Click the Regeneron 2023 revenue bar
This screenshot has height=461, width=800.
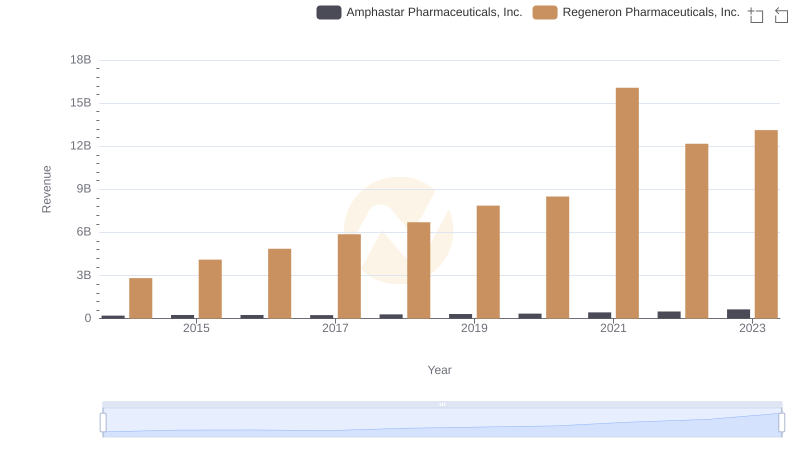point(766,224)
